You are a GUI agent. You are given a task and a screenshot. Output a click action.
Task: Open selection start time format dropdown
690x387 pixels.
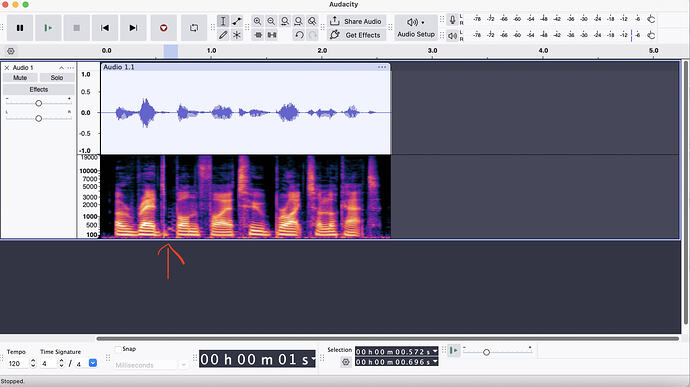pos(435,351)
